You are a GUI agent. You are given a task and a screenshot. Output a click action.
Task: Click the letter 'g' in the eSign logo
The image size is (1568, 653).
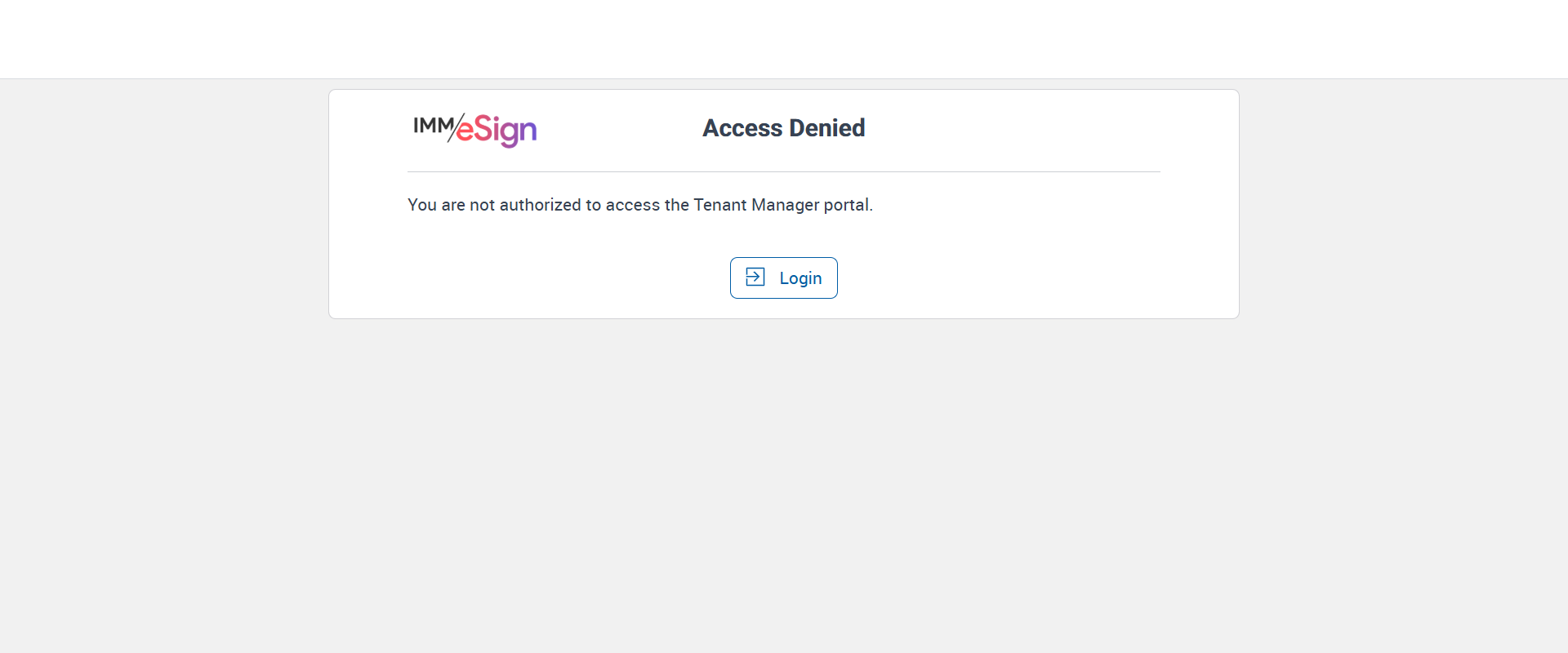click(511, 133)
